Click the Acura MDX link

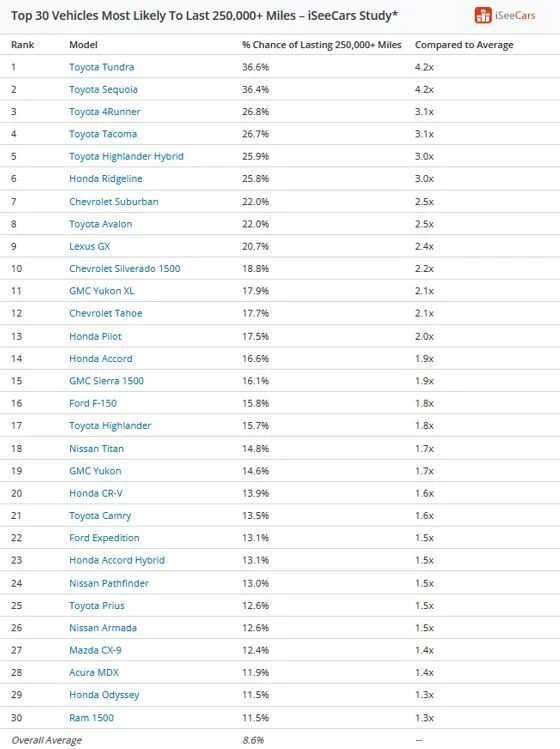tap(94, 673)
